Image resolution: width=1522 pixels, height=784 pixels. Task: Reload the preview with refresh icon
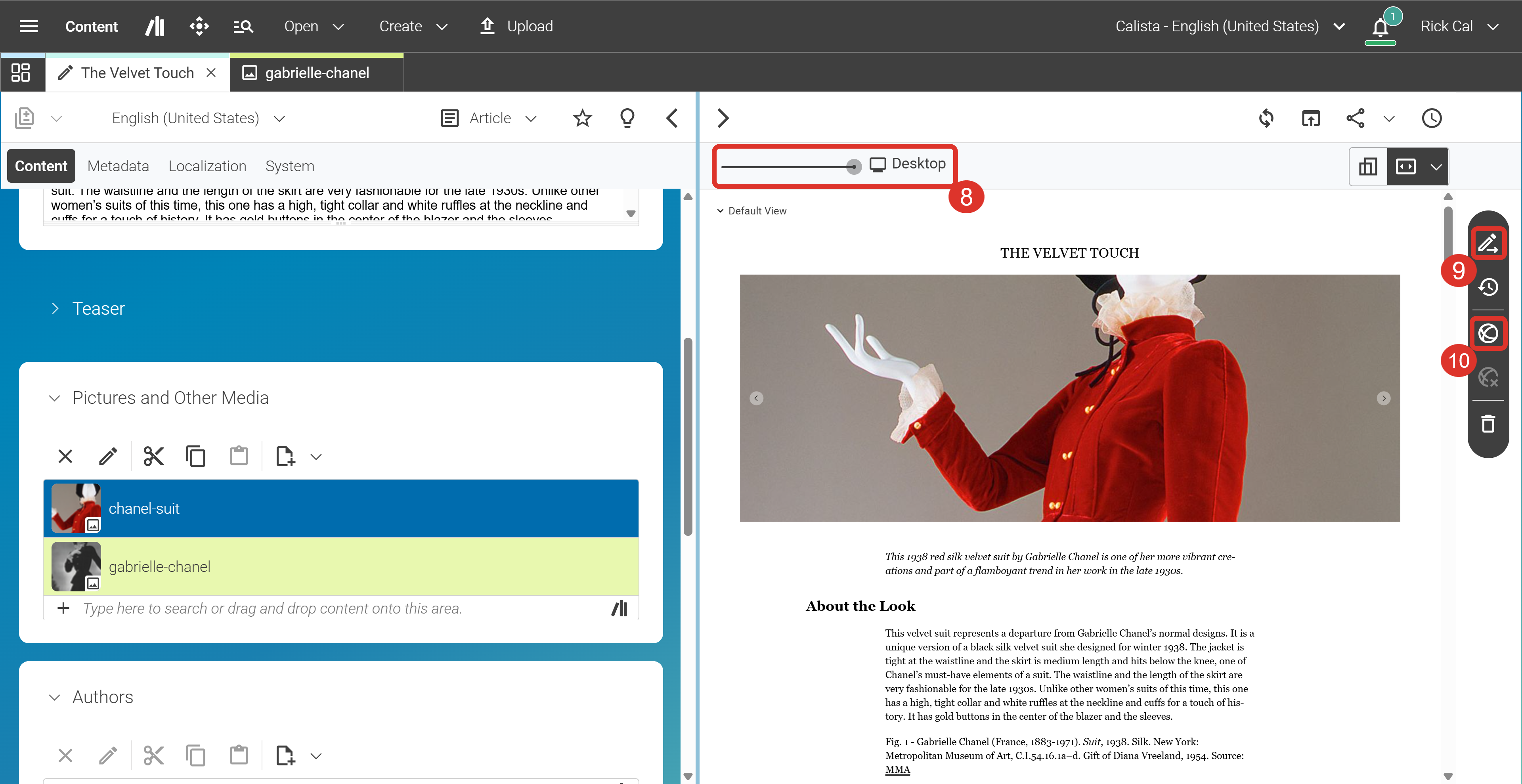[x=1266, y=118]
